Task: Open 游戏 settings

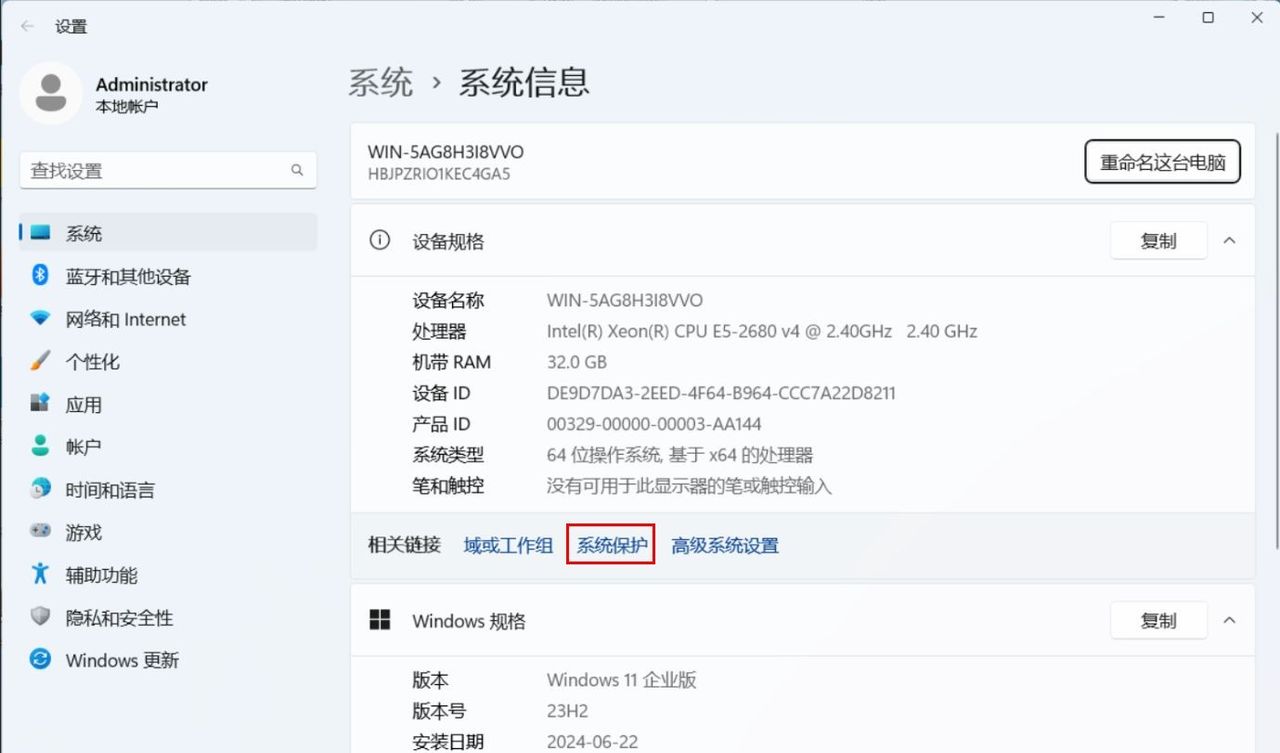Action: point(168,532)
